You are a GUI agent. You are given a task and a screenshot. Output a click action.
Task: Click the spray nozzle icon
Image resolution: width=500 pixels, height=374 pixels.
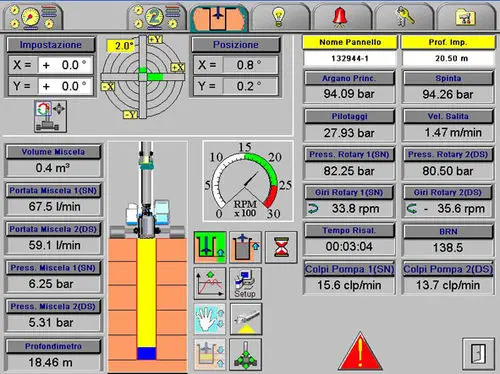coord(246,319)
